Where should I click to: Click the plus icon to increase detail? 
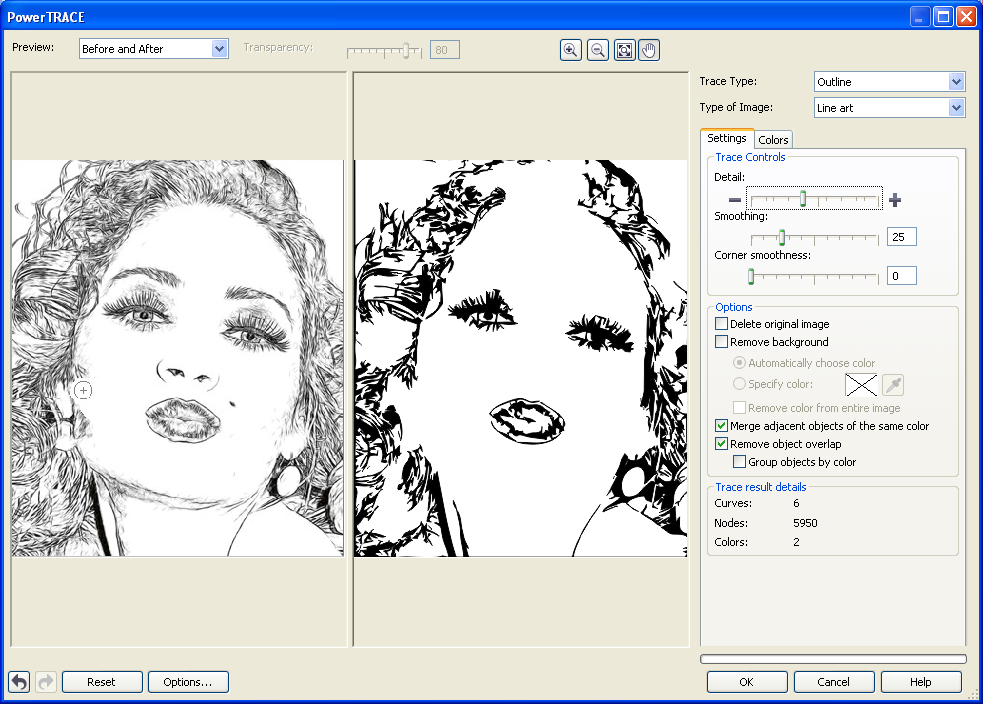[x=895, y=200]
